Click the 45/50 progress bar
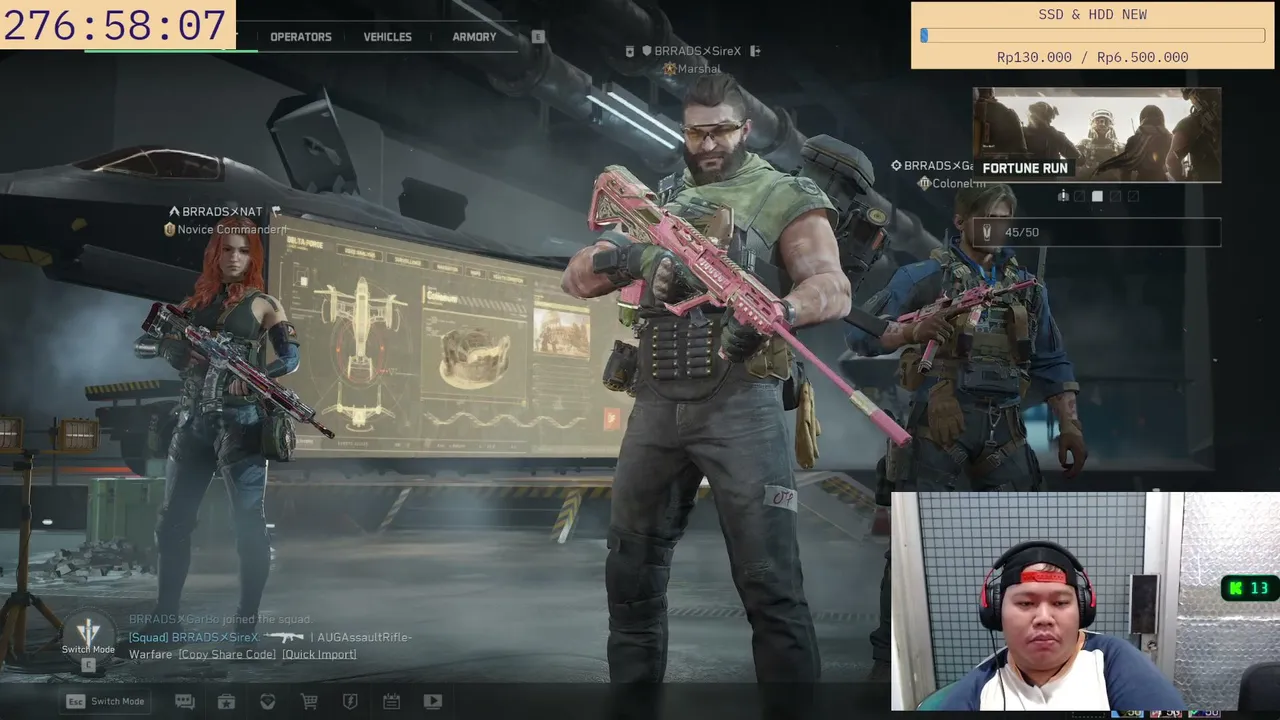The width and height of the screenshot is (1280, 720). [x=1097, y=233]
